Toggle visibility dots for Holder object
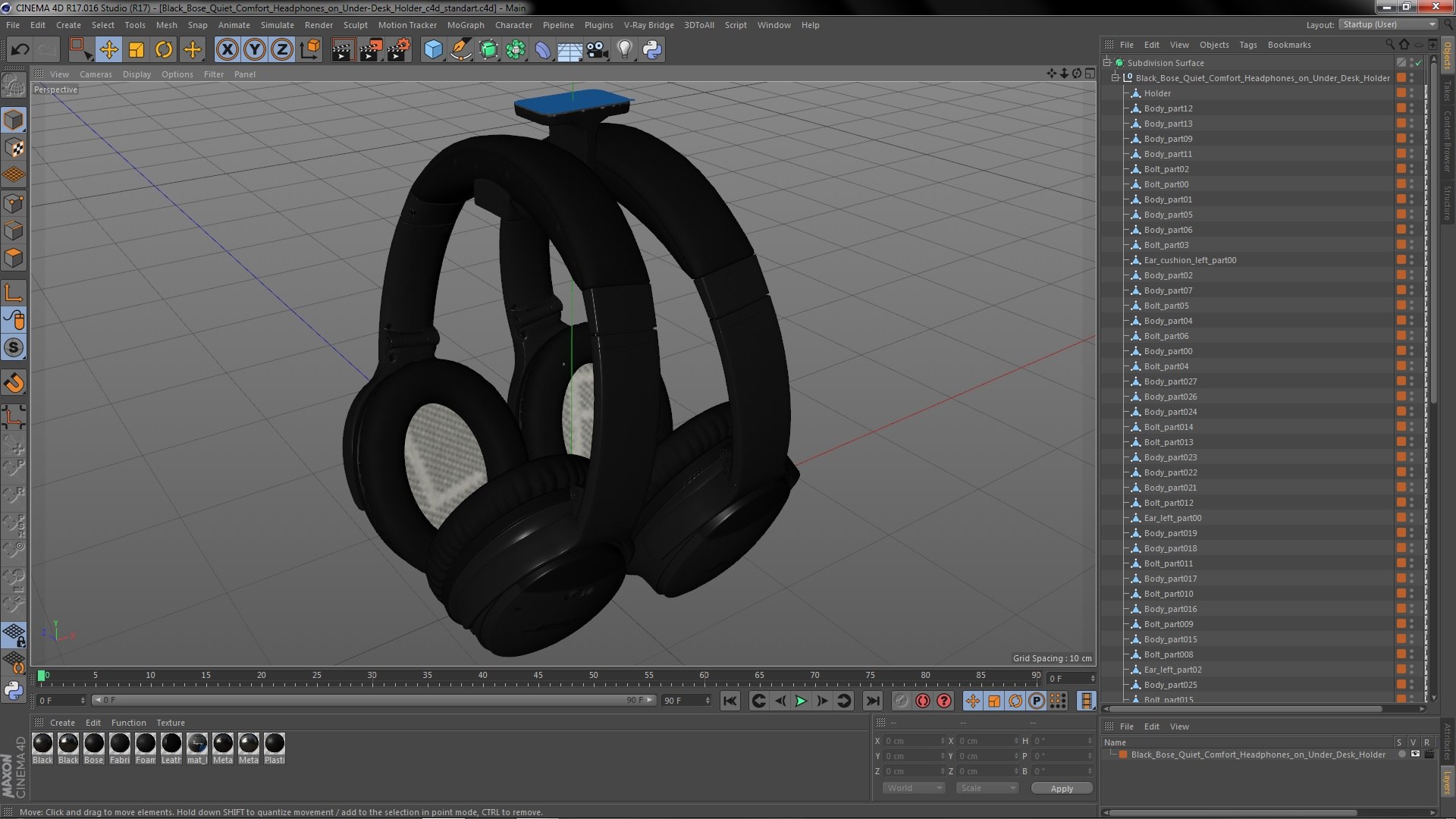The height and width of the screenshot is (819, 1456). pyautogui.click(x=1411, y=93)
